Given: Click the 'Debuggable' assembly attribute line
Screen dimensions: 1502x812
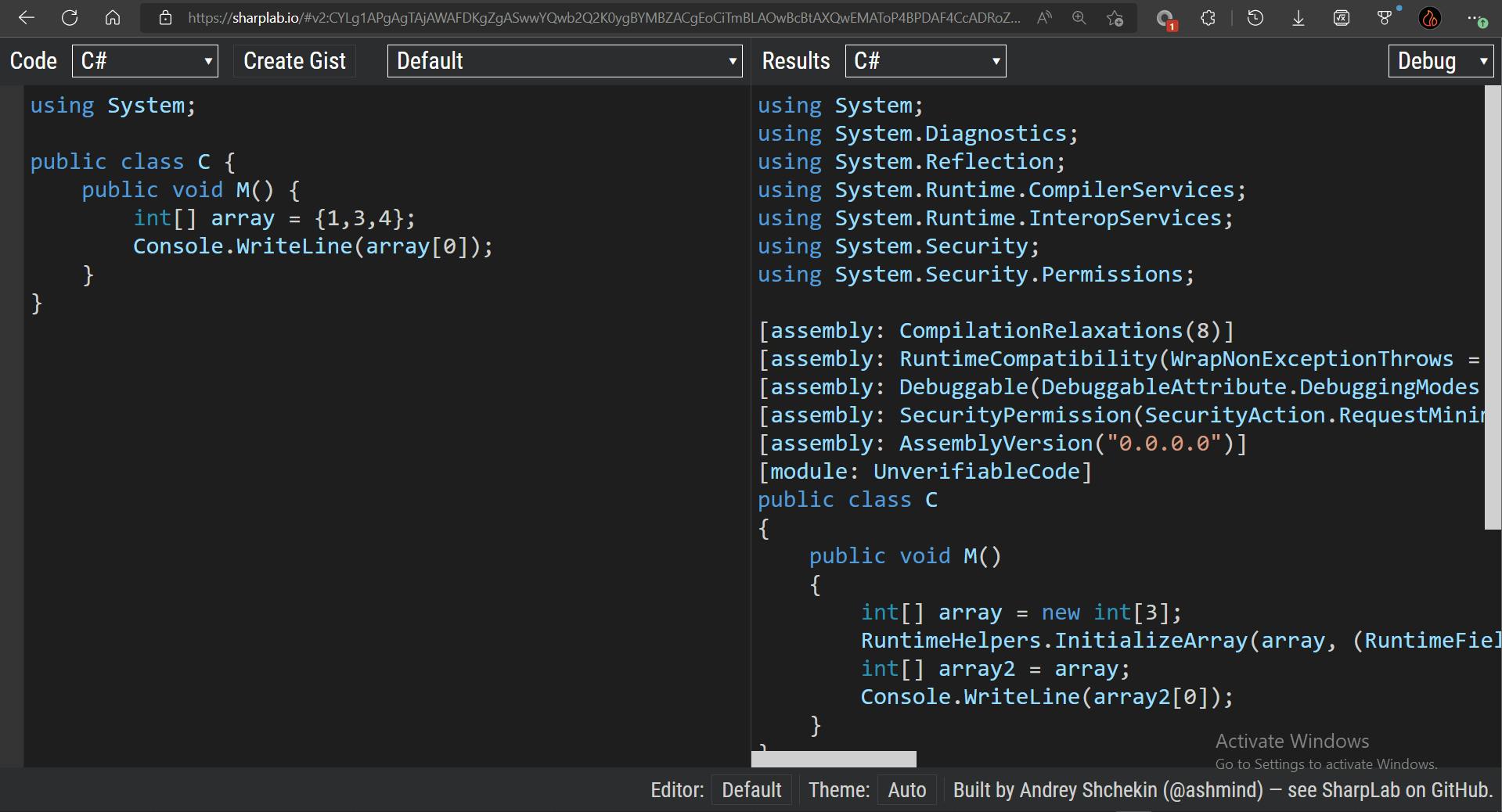Looking at the screenshot, I should tap(1119, 387).
